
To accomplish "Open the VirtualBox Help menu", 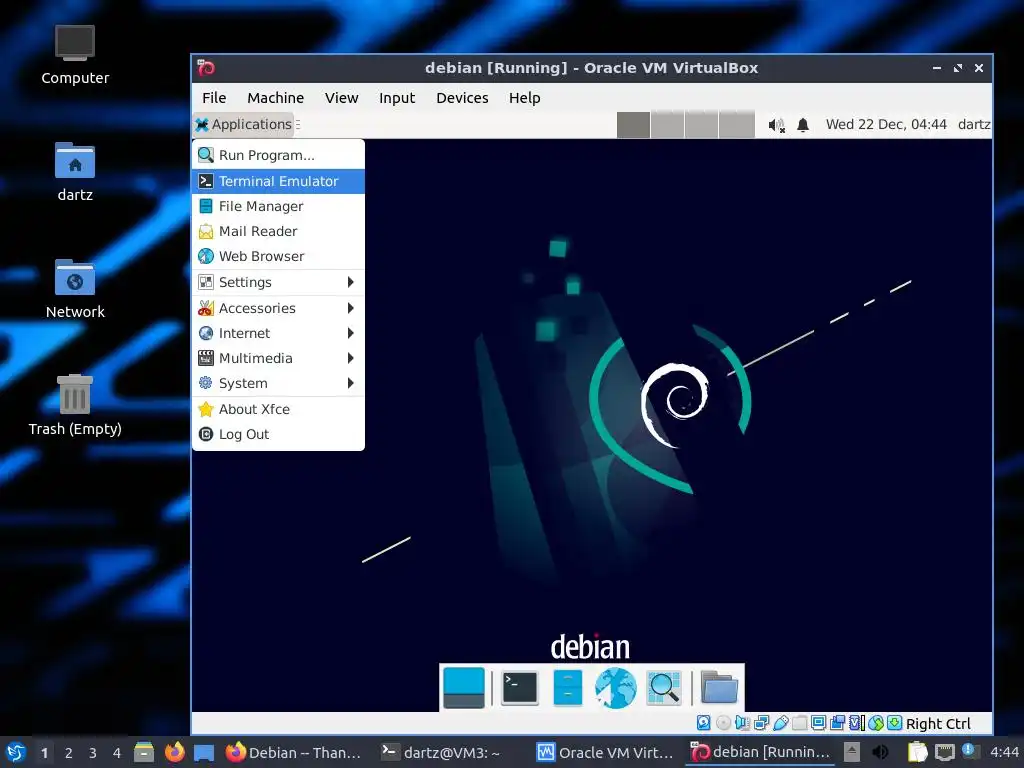I will (x=524, y=98).
